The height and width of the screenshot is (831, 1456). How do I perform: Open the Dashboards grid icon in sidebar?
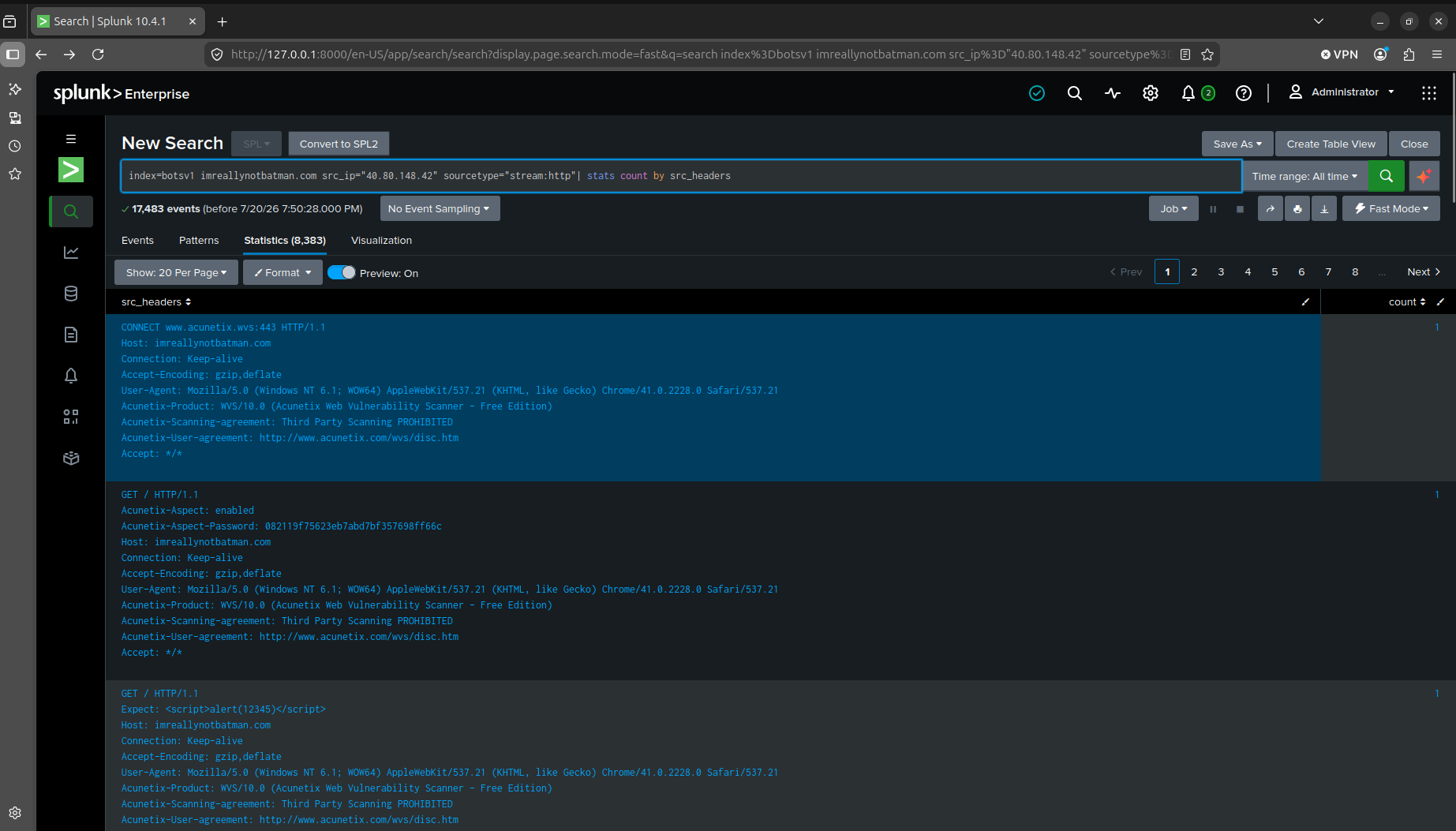point(71,417)
